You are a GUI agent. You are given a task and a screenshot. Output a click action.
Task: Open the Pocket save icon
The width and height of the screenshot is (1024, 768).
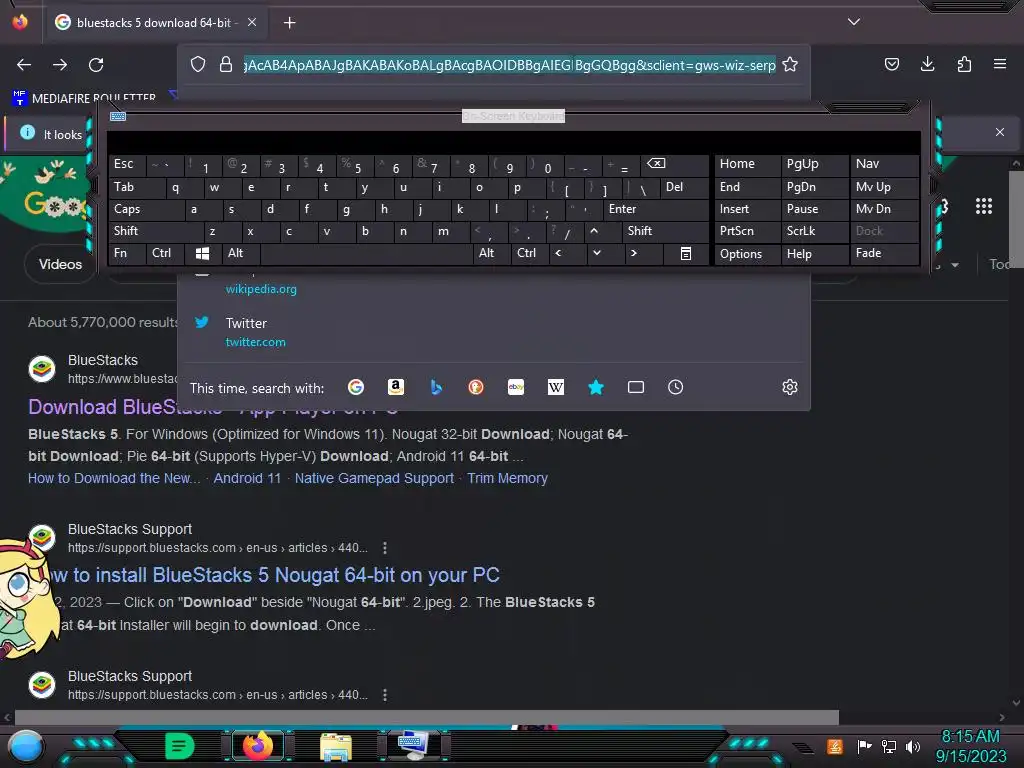click(891, 64)
